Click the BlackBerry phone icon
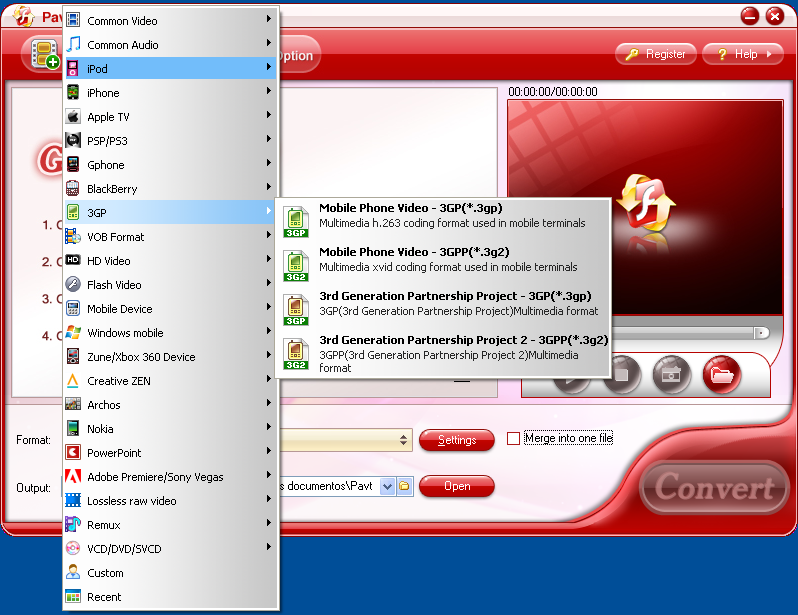The height and width of the screenshot is (615, 798). pyautogui.click(x=73, y=188)
